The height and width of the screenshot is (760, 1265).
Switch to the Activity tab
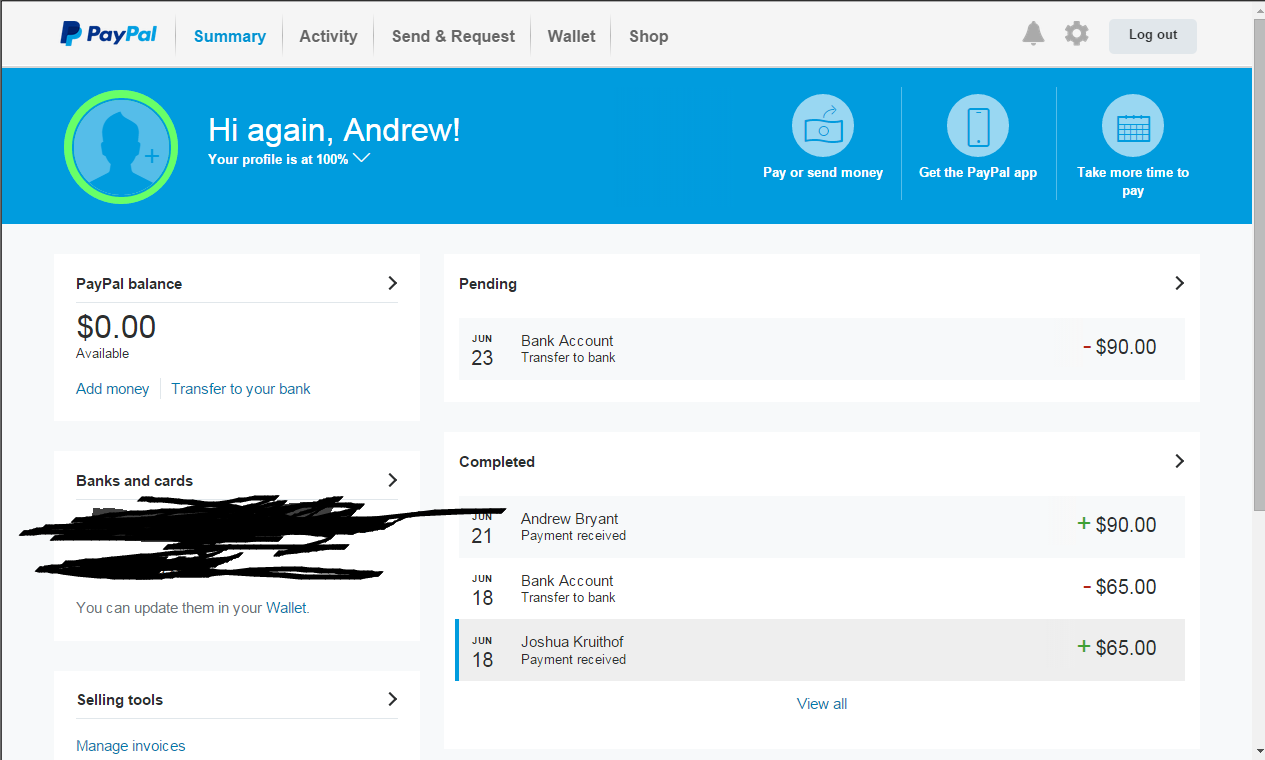328,36
